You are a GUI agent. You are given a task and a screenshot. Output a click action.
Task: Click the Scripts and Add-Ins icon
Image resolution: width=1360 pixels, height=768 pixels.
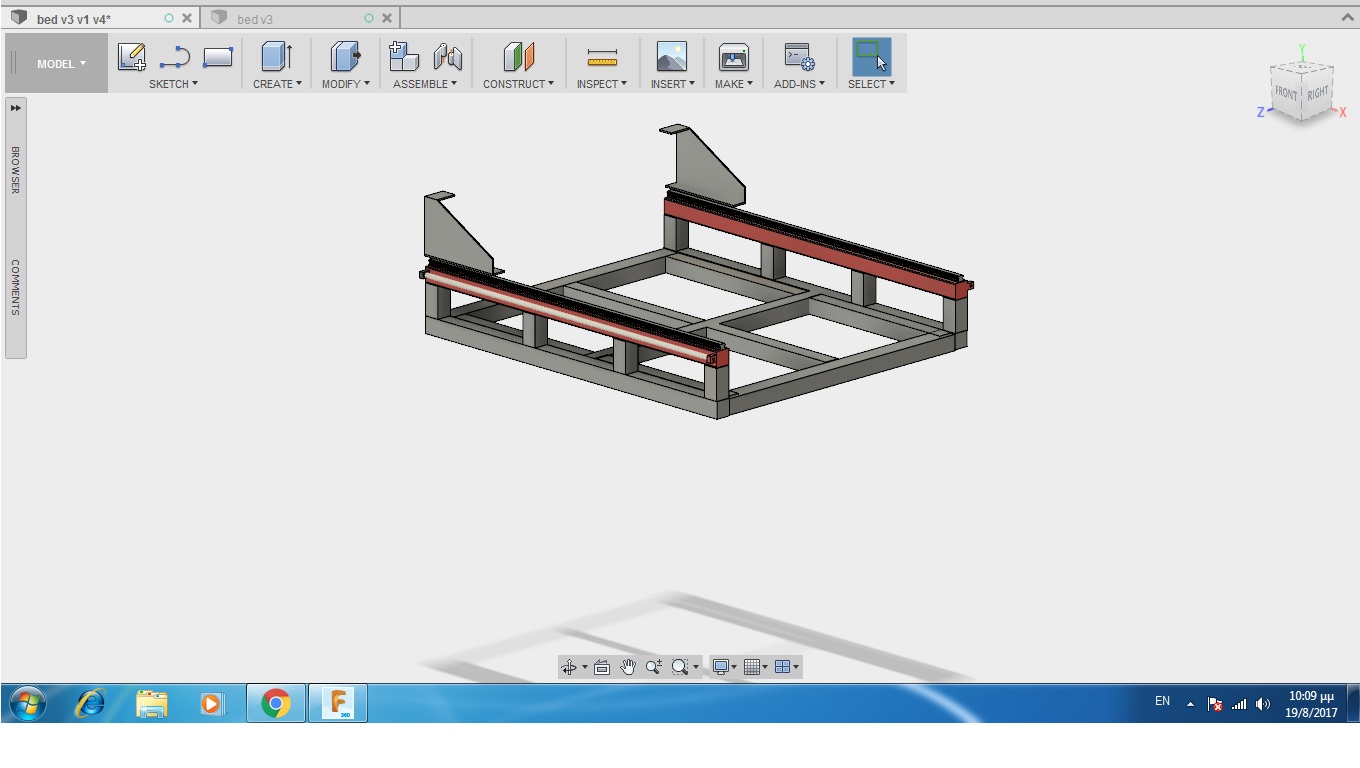click(x=799, y=57)
